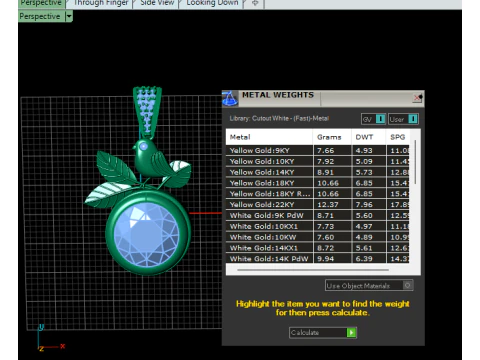
Task: Click the 4.93 DWT value
Action: tap(364, 150)
